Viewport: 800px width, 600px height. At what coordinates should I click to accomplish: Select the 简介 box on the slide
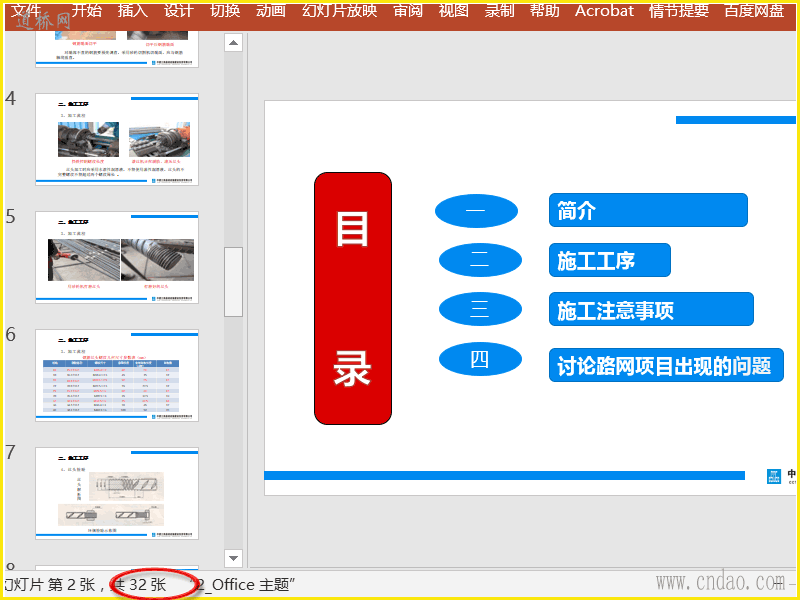(x=648, y=210)
